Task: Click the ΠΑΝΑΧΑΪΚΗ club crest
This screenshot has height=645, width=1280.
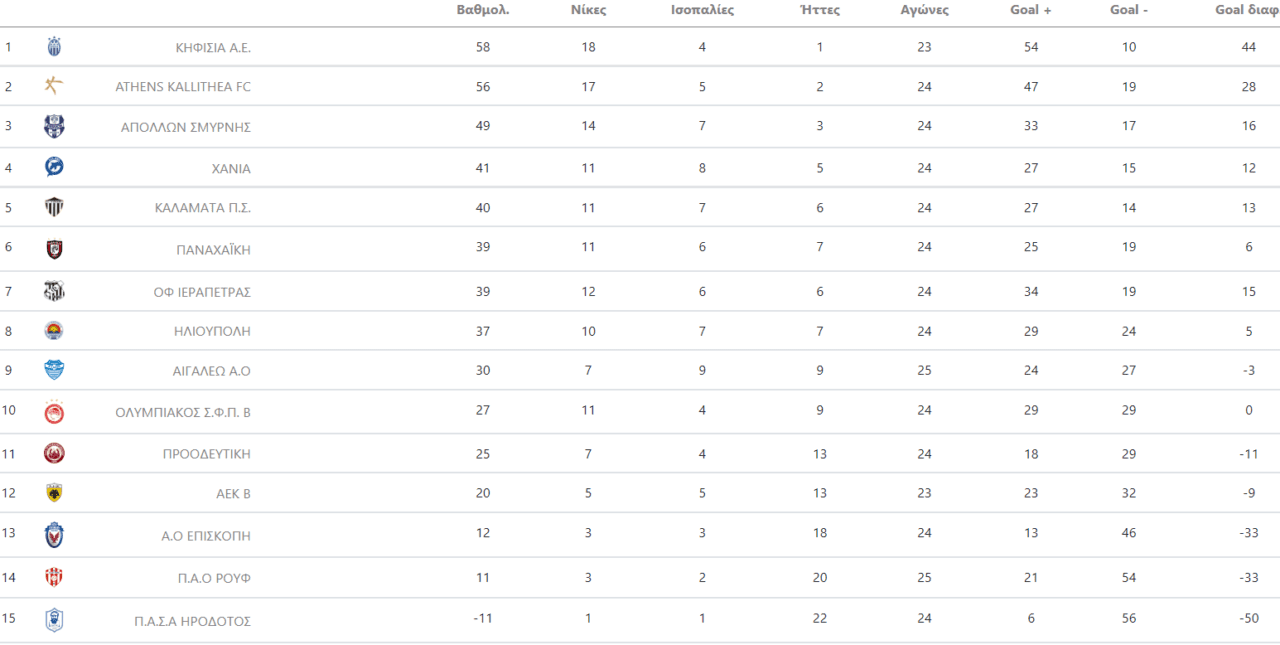Action: (x=54, y=249)
